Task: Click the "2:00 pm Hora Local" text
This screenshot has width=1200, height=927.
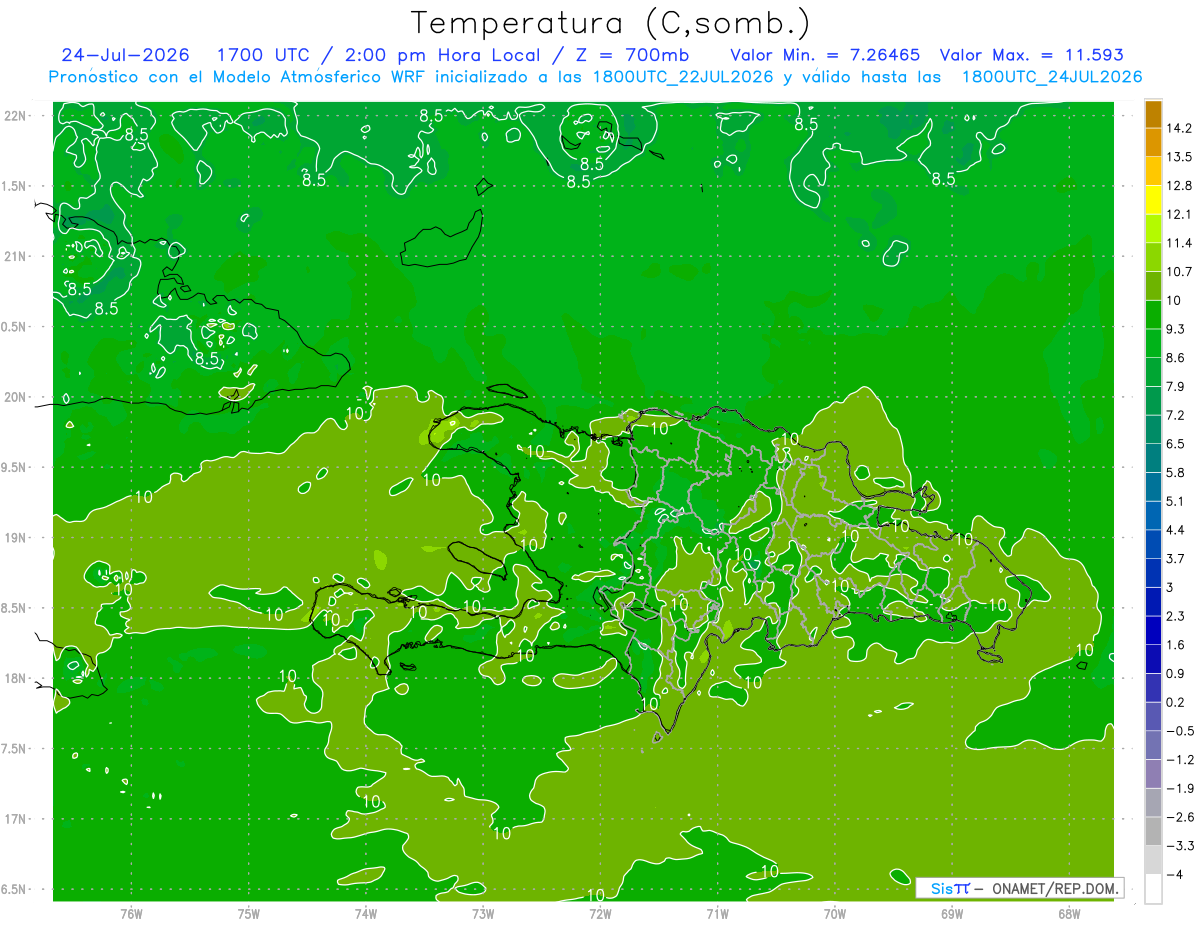Action: [x=442, y=55]
